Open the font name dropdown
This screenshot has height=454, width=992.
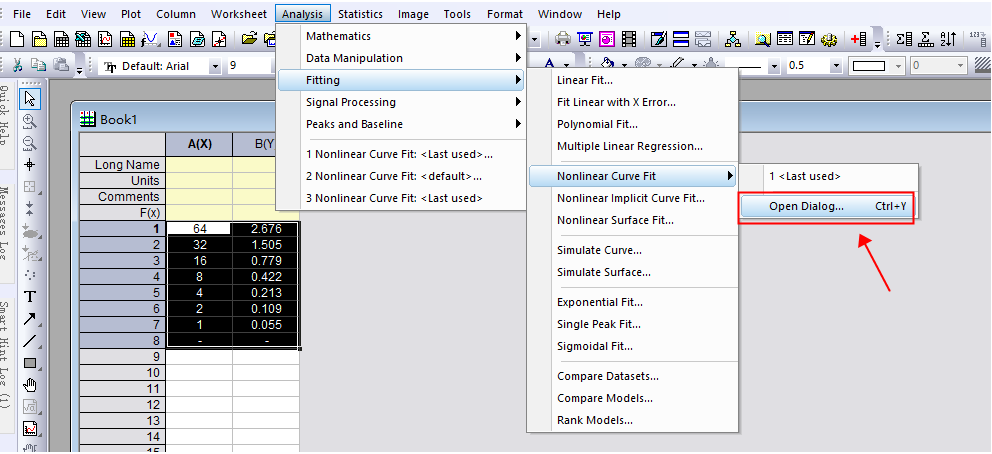click(x=215, y=66)
